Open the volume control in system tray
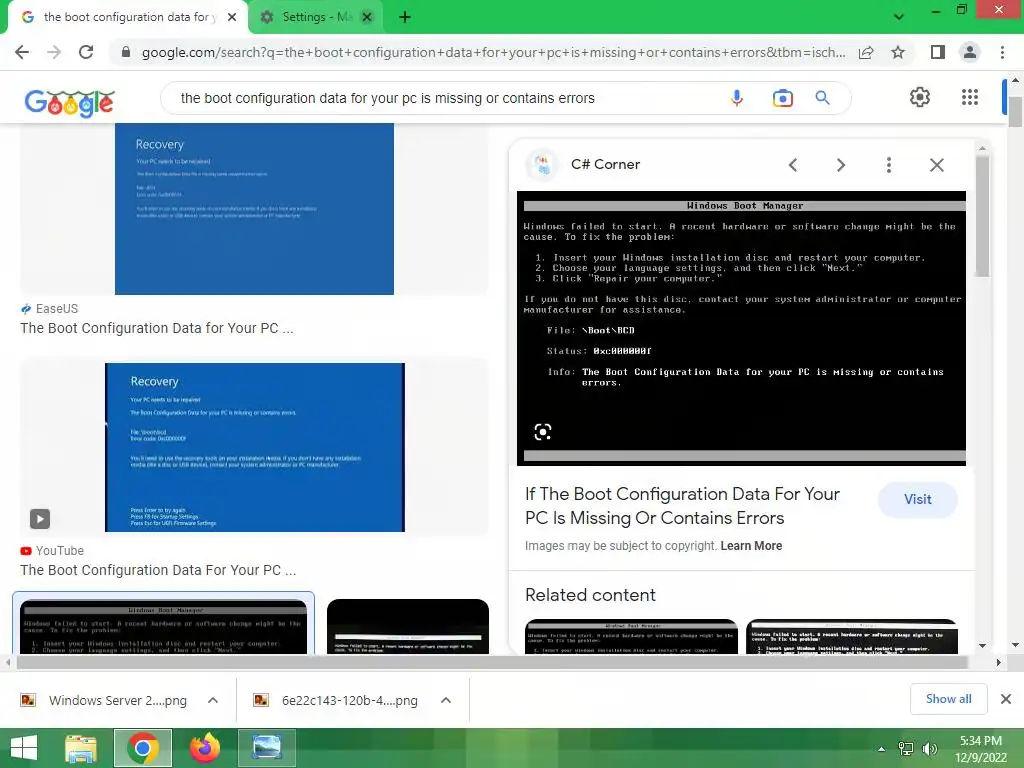The width and height of the screenshot is (1024, 768). 929,749
